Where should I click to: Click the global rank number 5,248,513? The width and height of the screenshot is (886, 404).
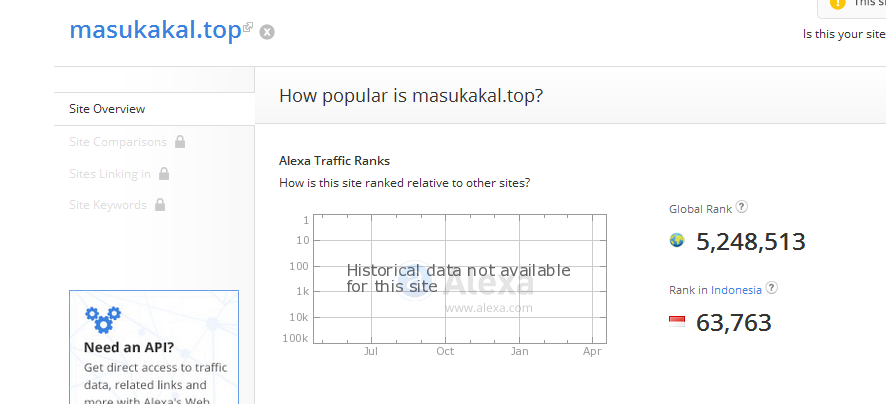click(x=750, y=241)
